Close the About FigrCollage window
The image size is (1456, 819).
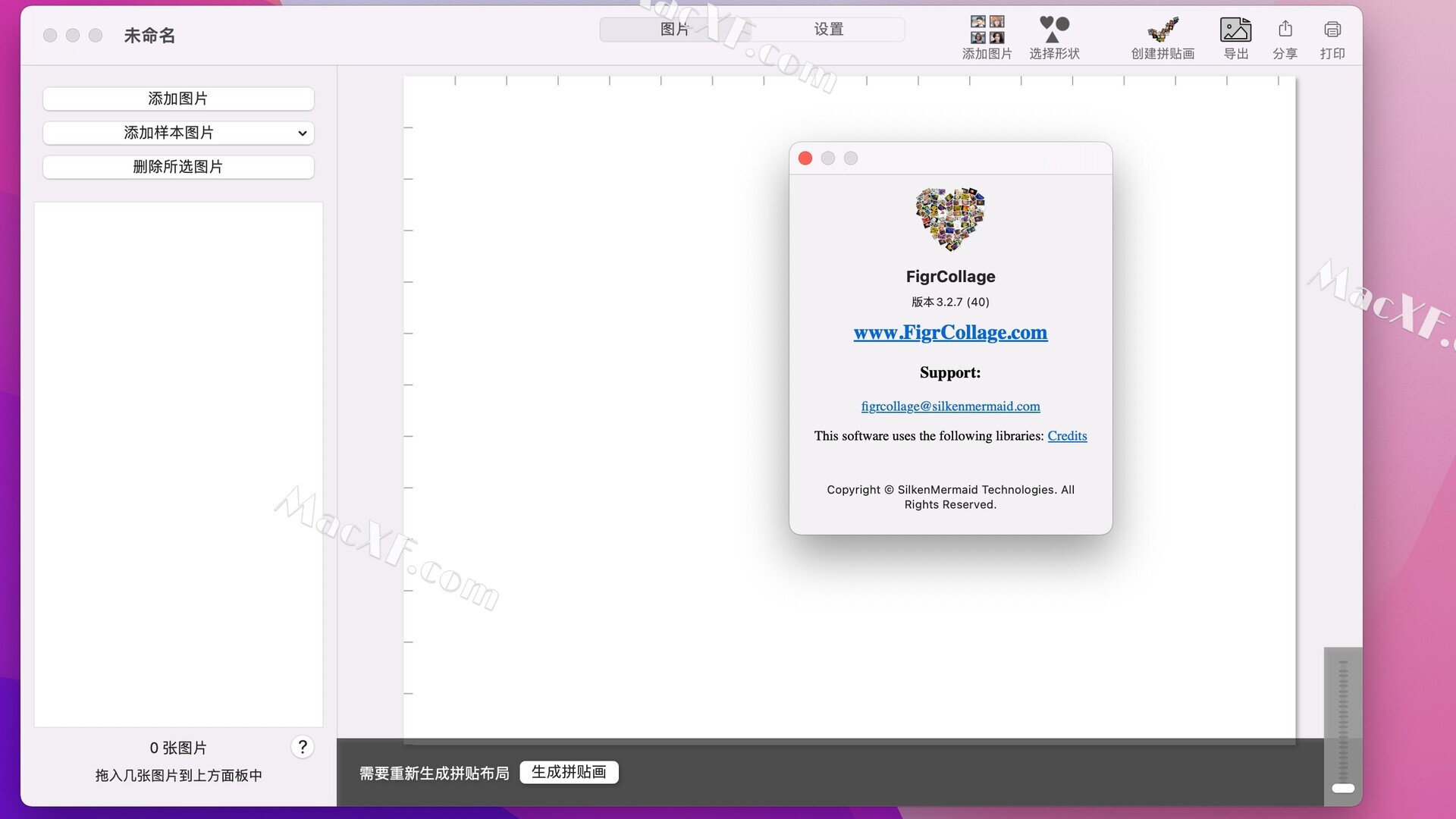click(805, 158)
